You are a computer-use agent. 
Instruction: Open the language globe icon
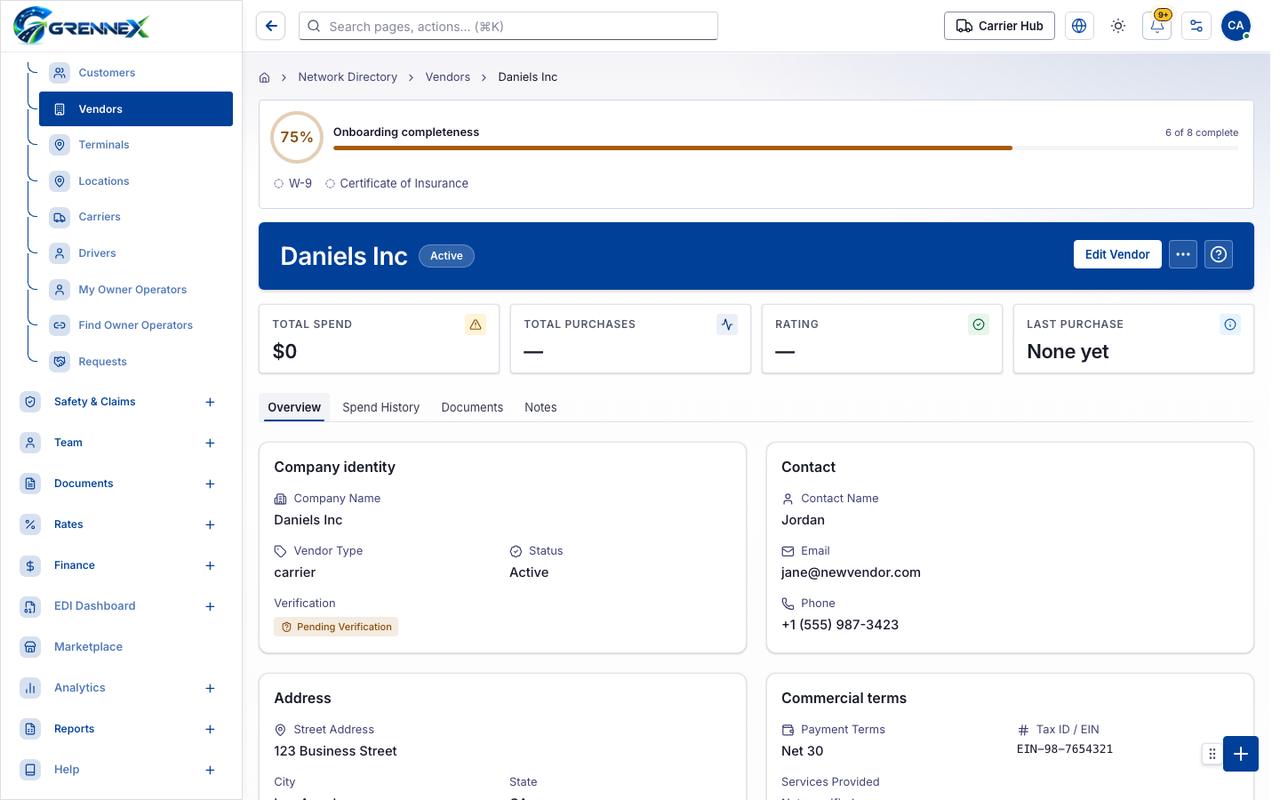click(1079, 26)
